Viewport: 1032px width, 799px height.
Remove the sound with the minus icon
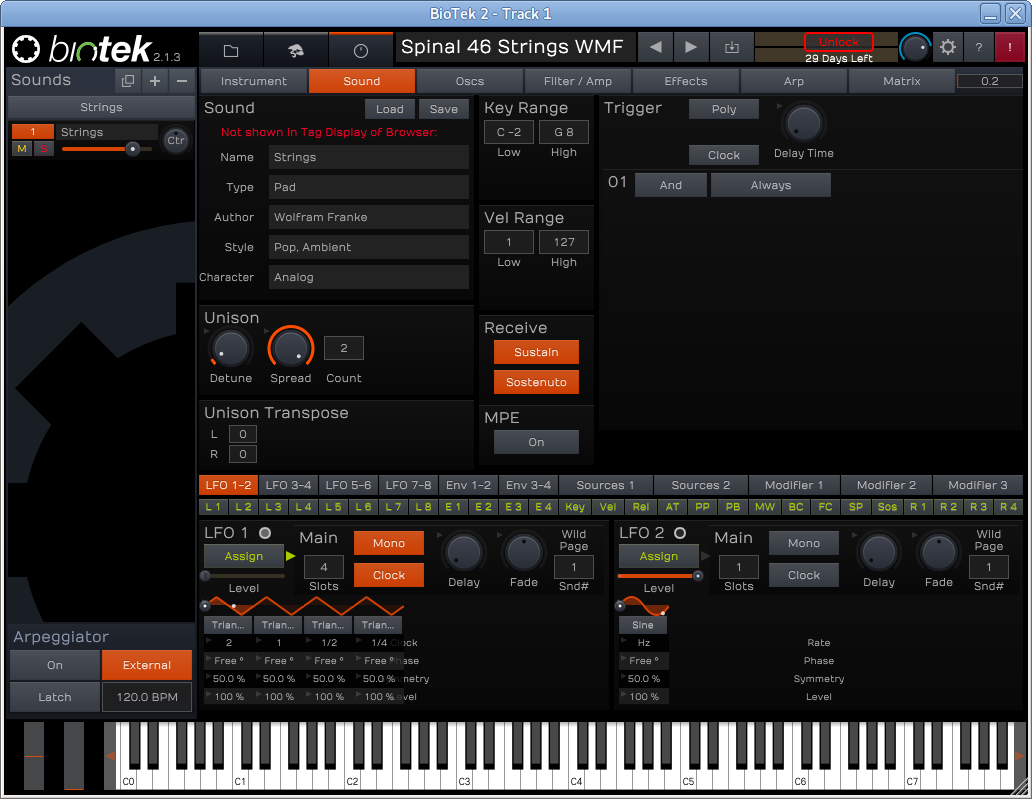(x=182, y=81)
